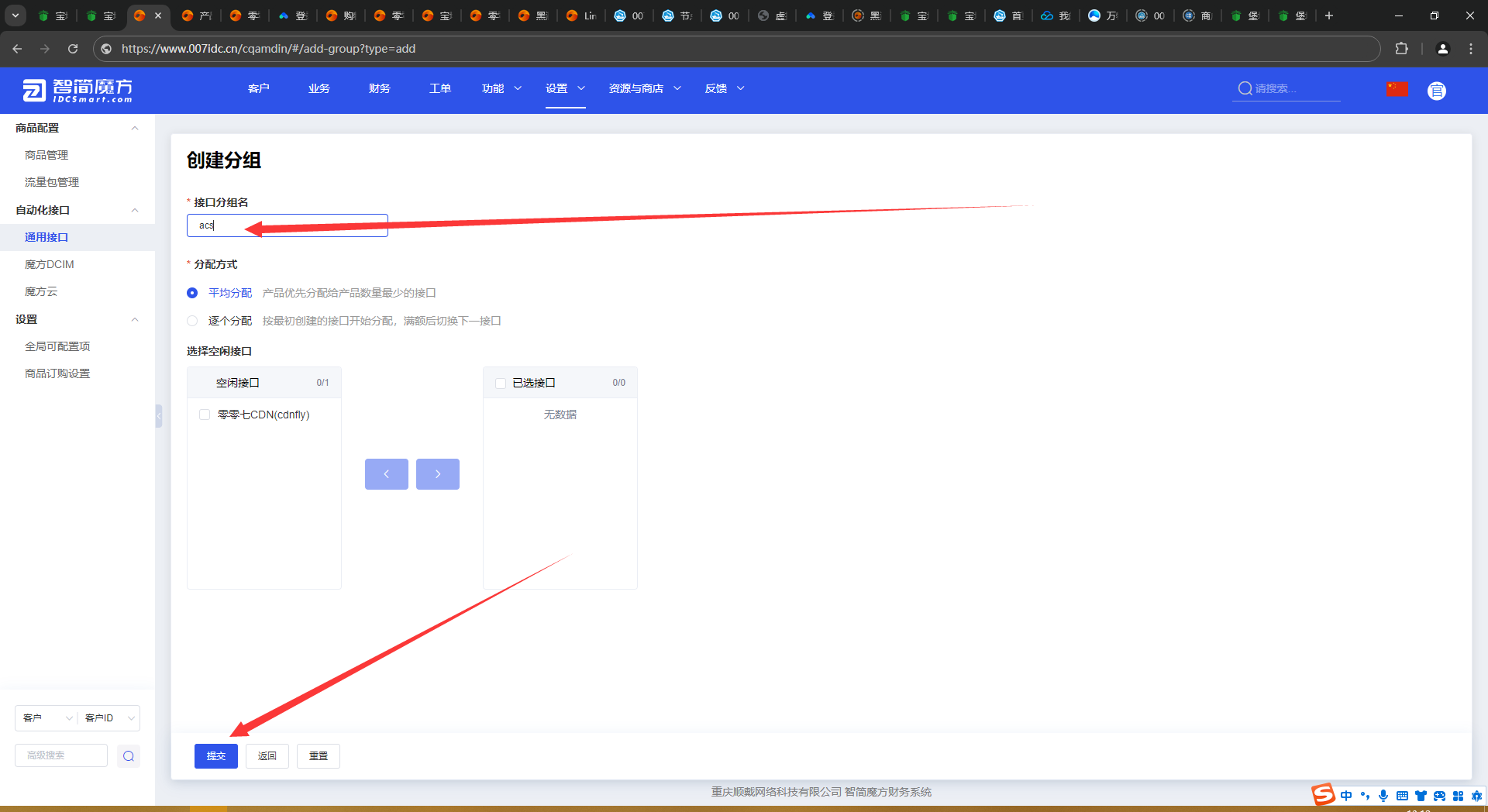Select the 平均分配 radio option
The image size is (1488, 812).
tap(192, 293)
